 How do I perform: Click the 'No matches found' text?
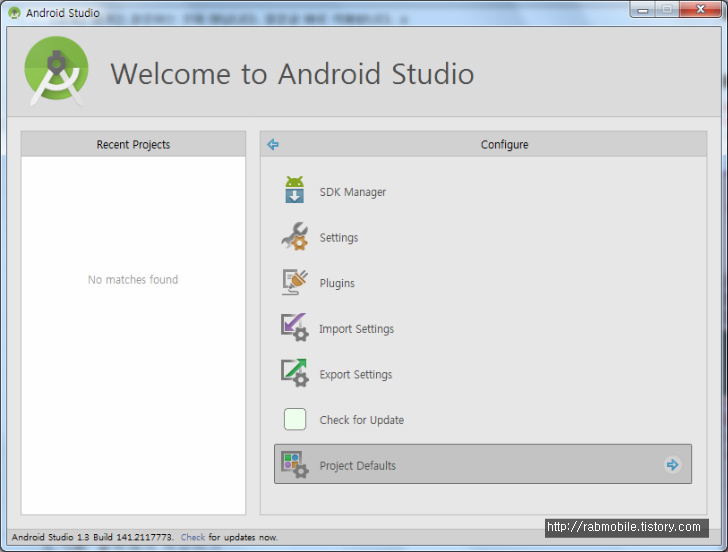coord(133,279)
